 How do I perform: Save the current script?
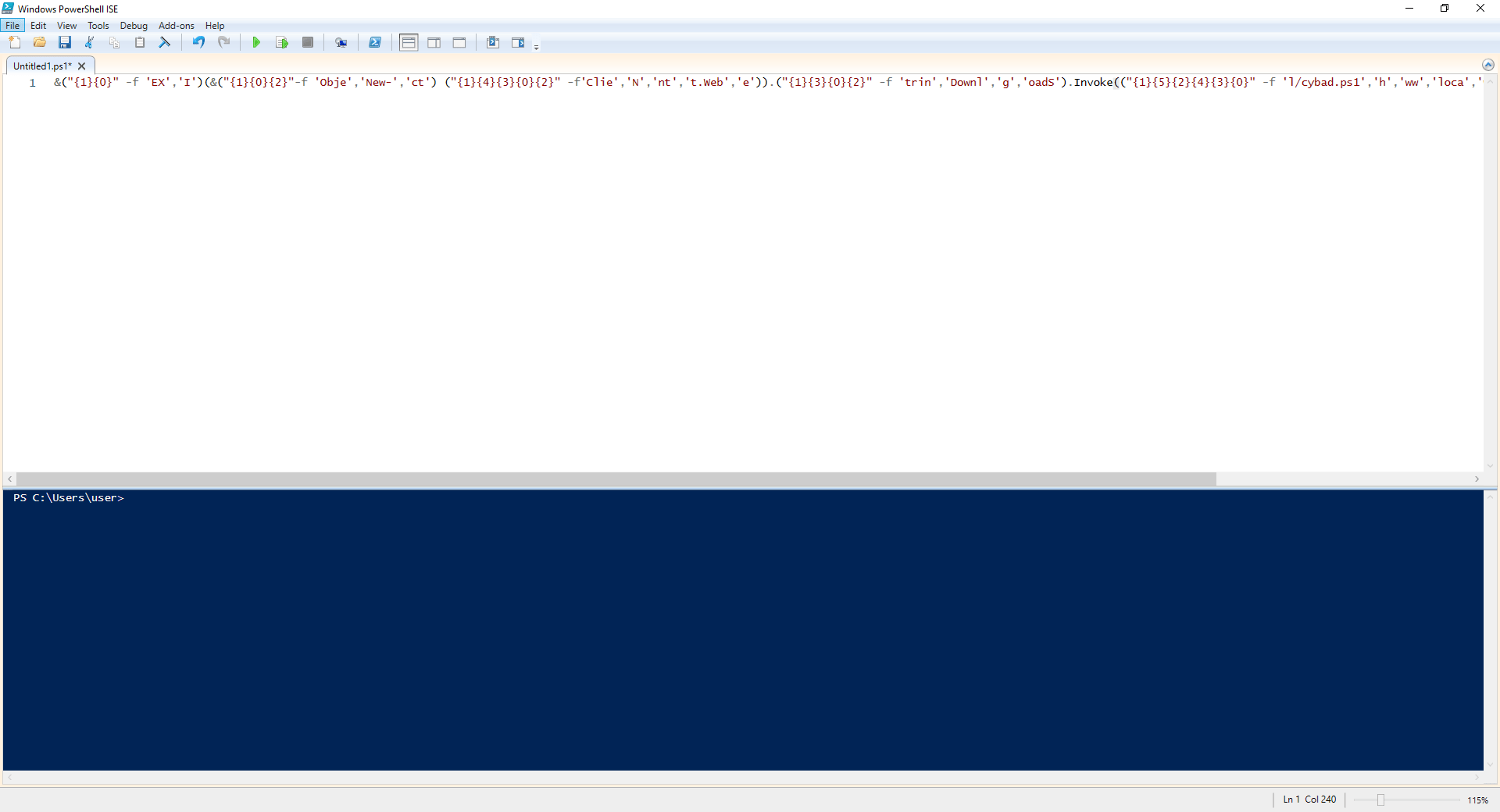tap(65, 43)
